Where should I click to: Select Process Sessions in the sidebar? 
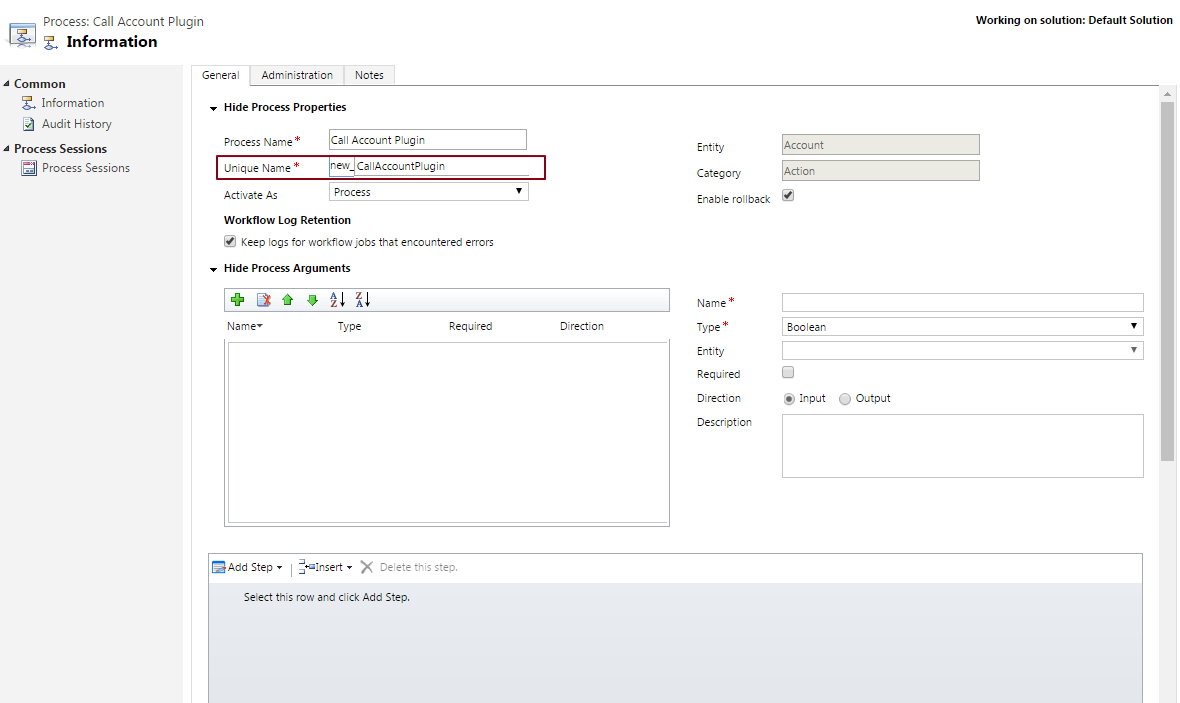(86, 167)
